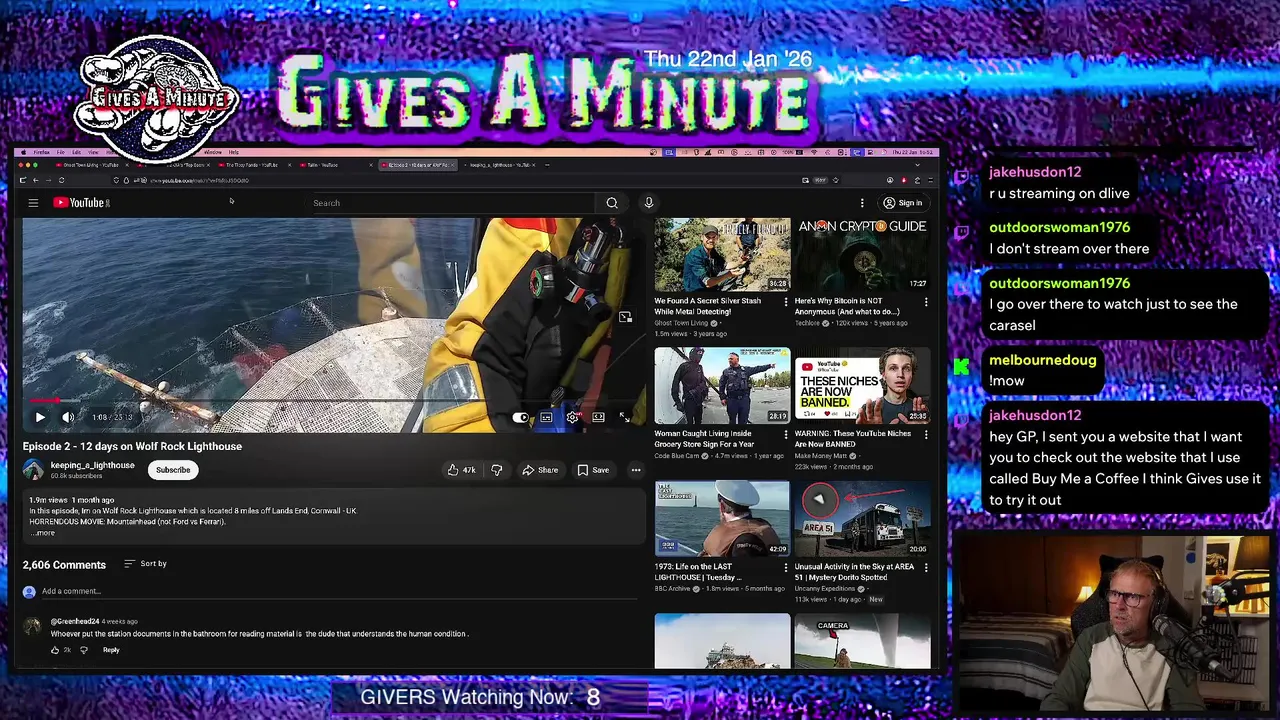Open YouTube settings three-dot menu near Sign in
The width and height of the screenshot is (1280, 720).
coord(862,203)
